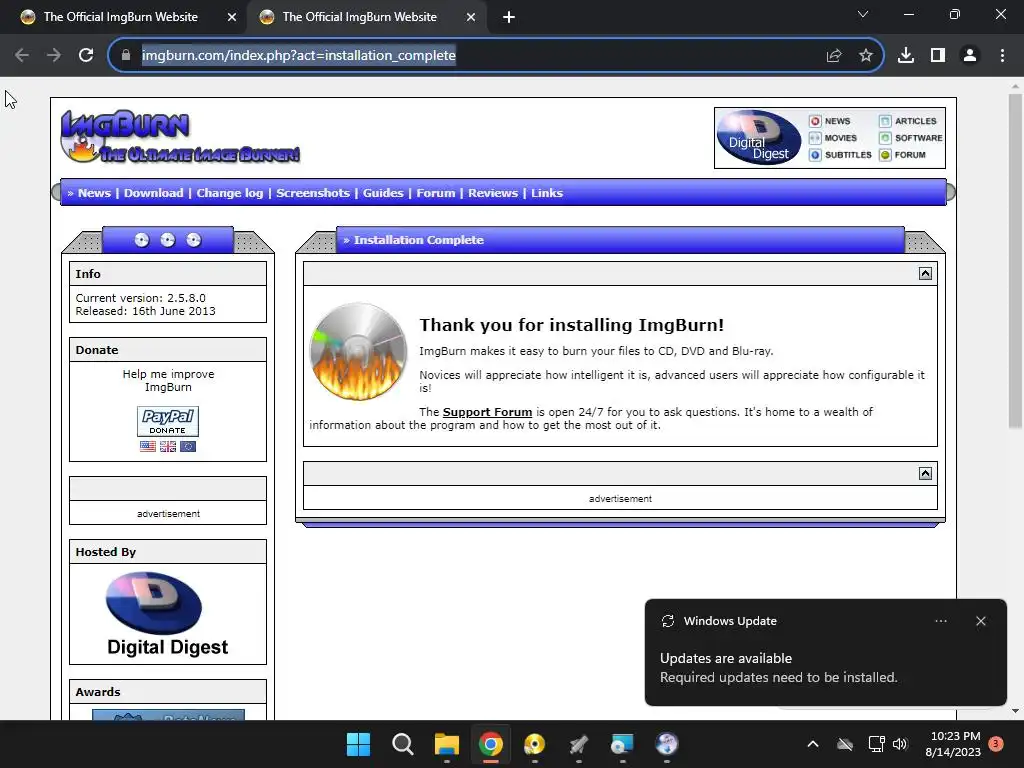Open the Chrome three-dot menu
1024x768 pixels.
coord(1002,55)
